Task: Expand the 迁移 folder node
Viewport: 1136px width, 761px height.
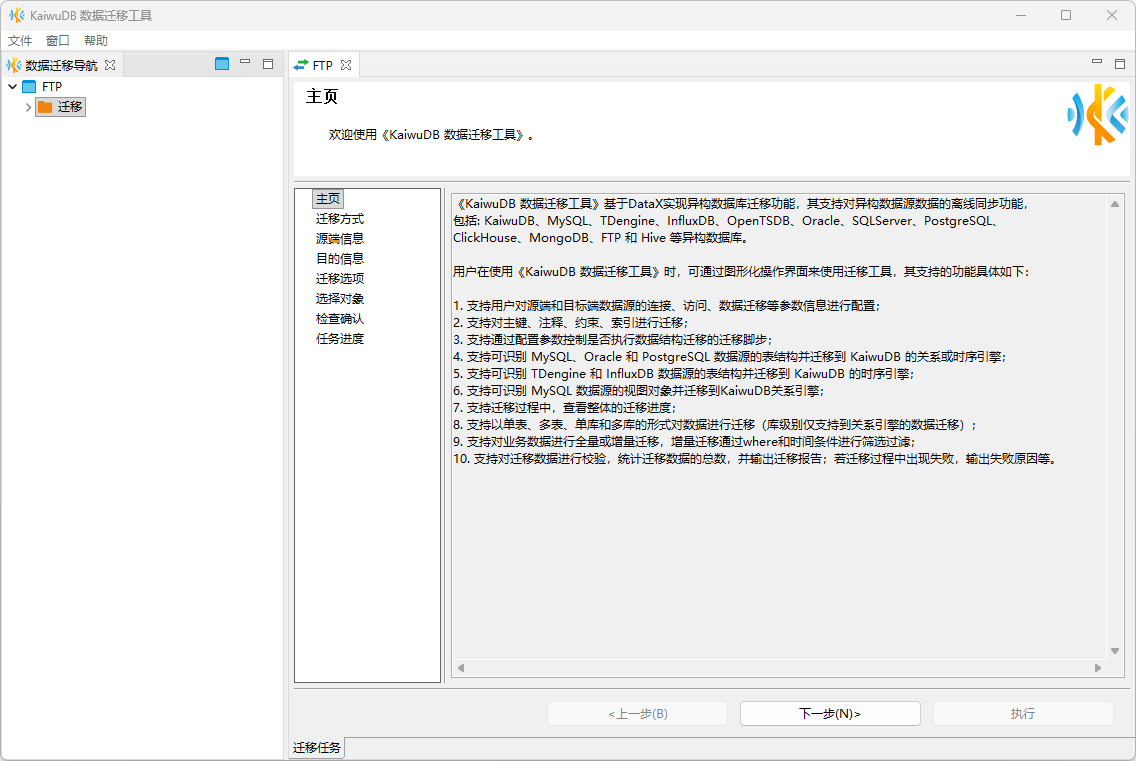Action: [x=28, y=107]
